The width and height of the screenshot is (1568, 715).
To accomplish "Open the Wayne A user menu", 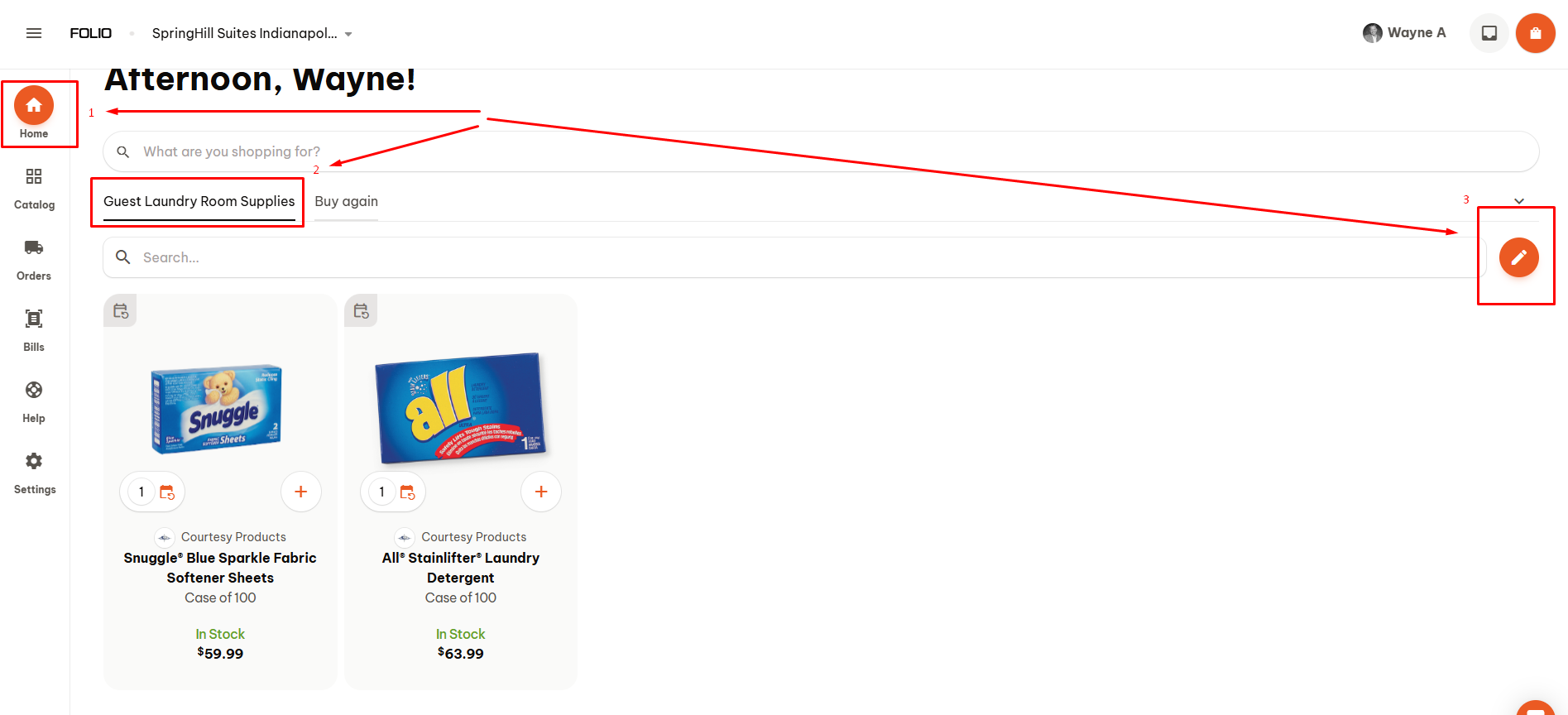I will tap(1404, 33).
